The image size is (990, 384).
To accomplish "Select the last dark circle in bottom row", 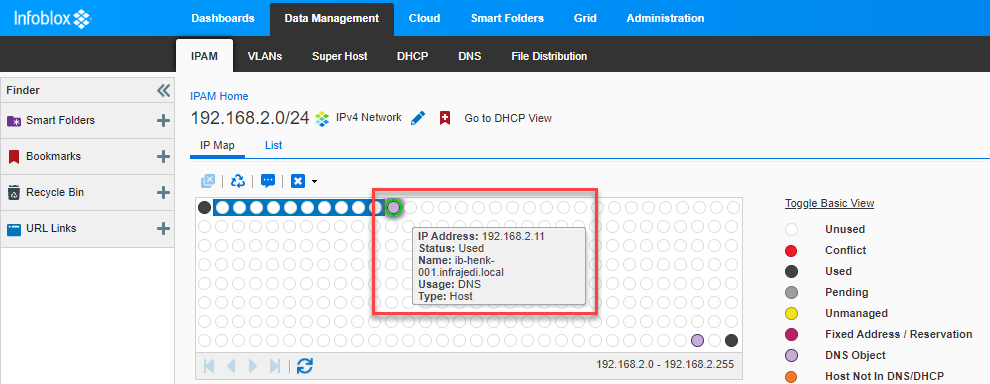I will 732,340.
